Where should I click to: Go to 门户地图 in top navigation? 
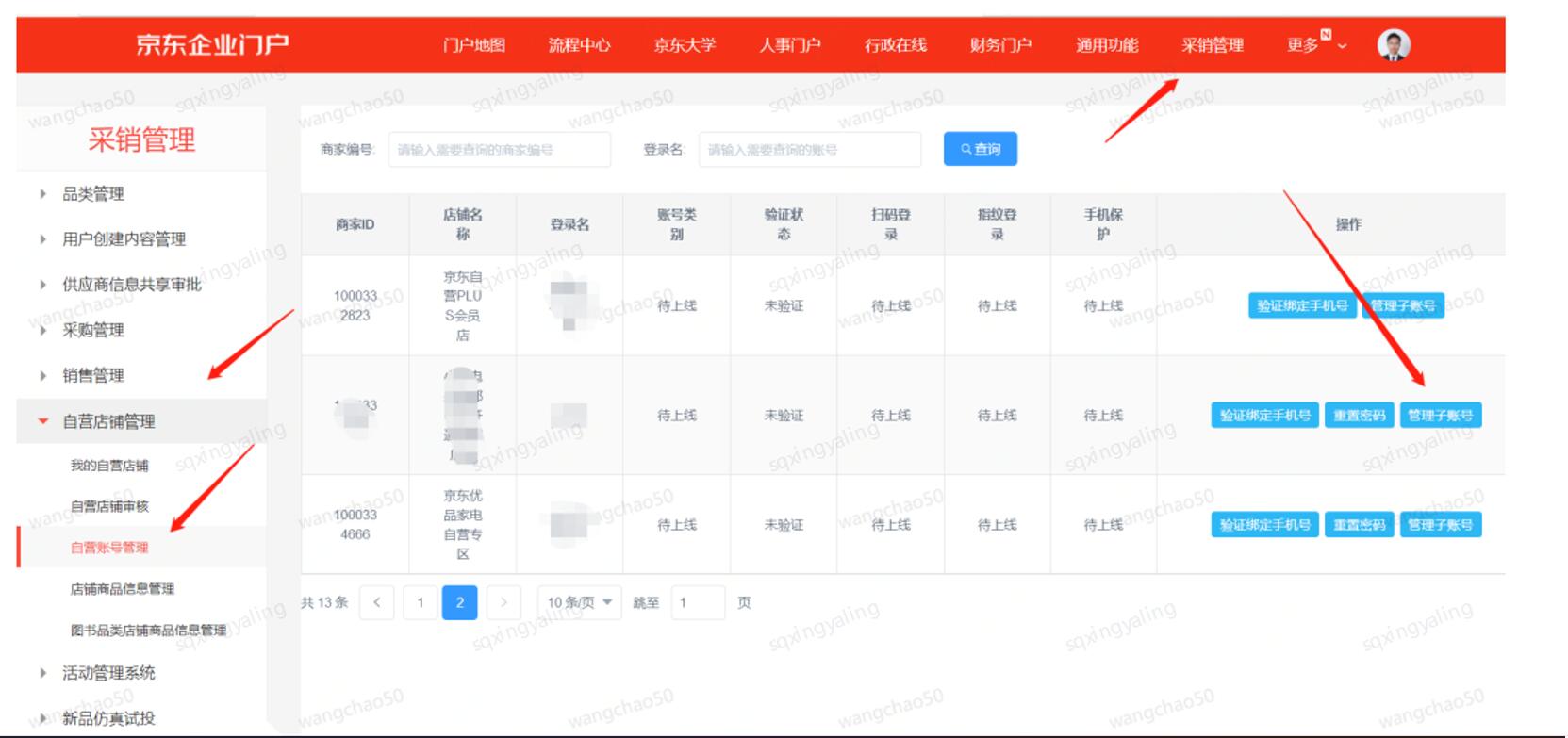click(x=473, y=44)
